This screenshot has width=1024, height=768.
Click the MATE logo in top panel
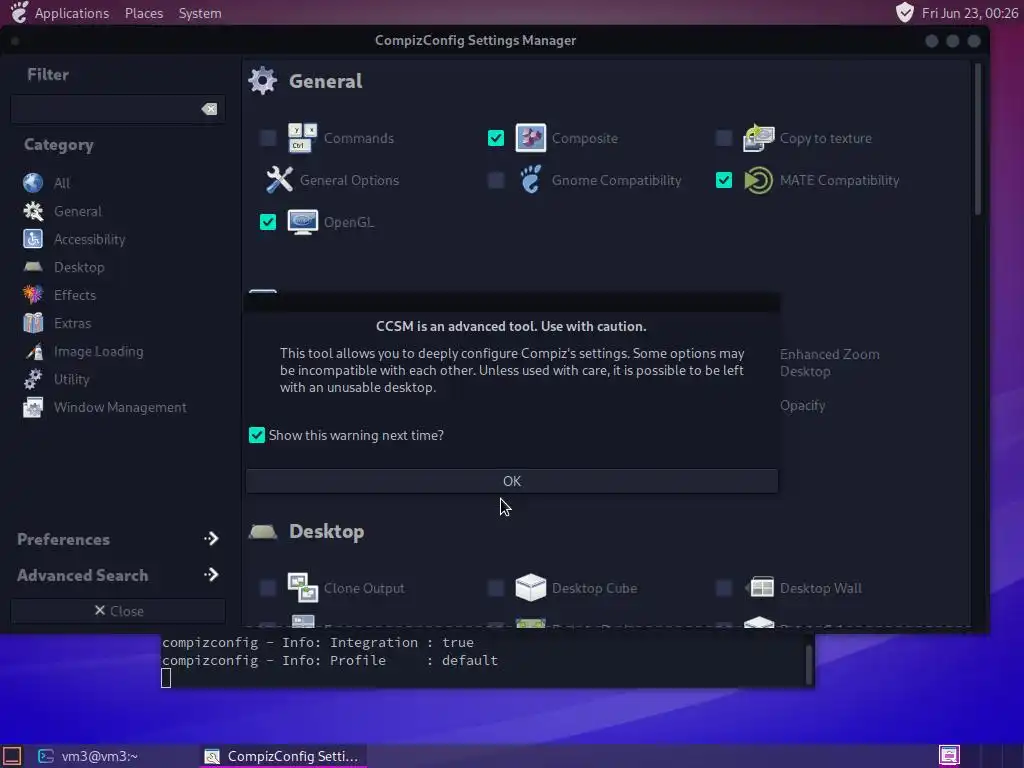point(20,12)
